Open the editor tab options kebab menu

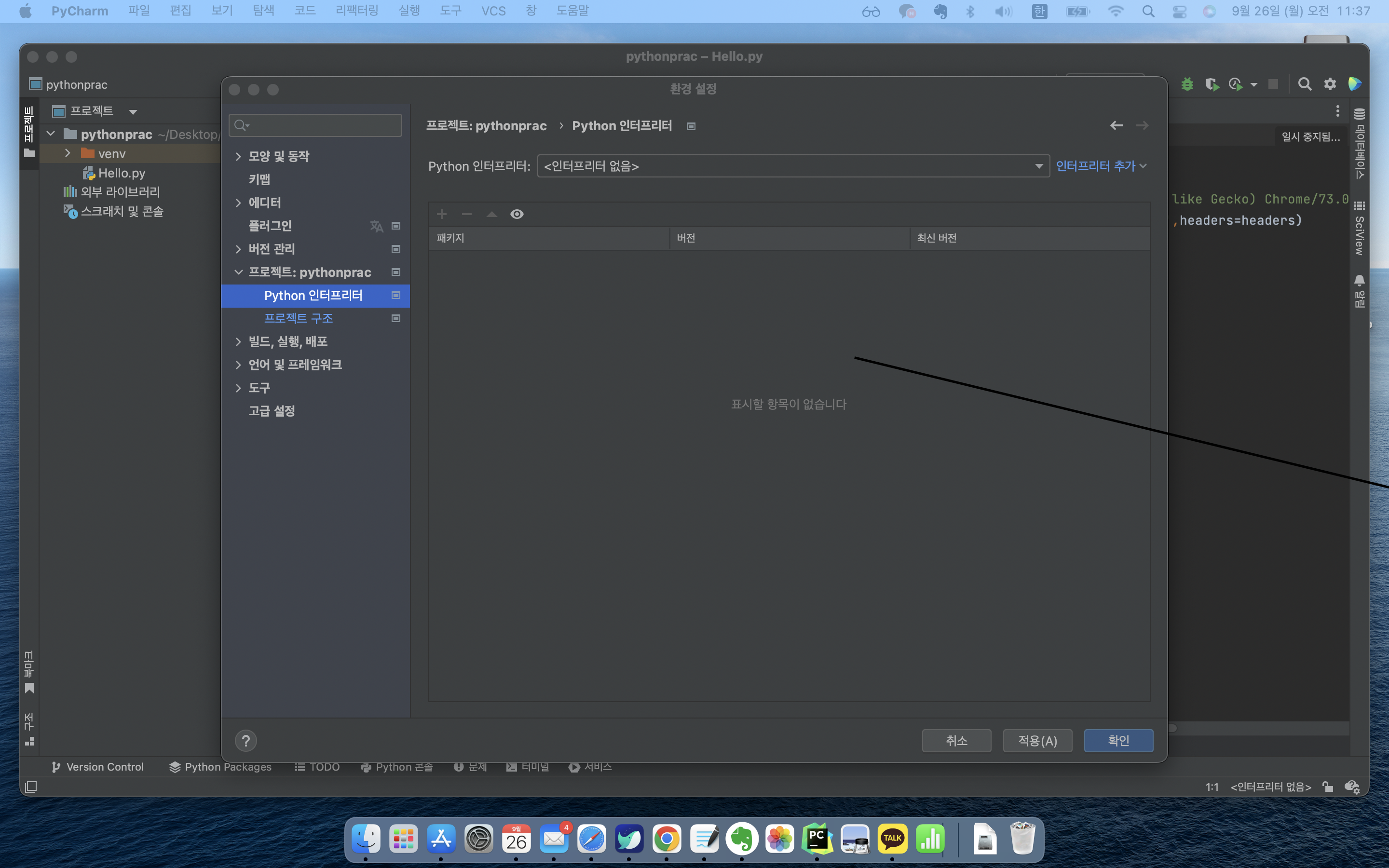click(x=1337, y=111)
